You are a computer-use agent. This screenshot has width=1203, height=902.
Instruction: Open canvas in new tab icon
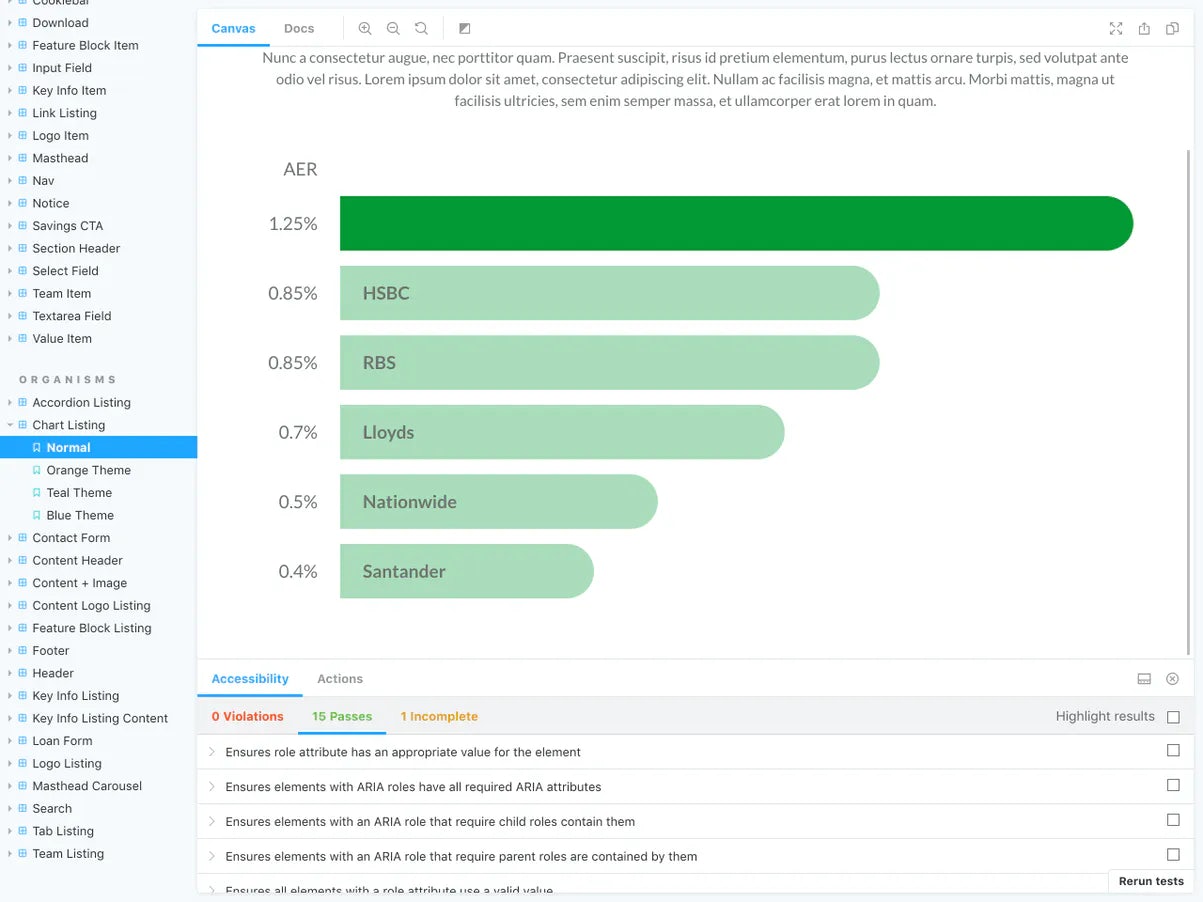1144,29
